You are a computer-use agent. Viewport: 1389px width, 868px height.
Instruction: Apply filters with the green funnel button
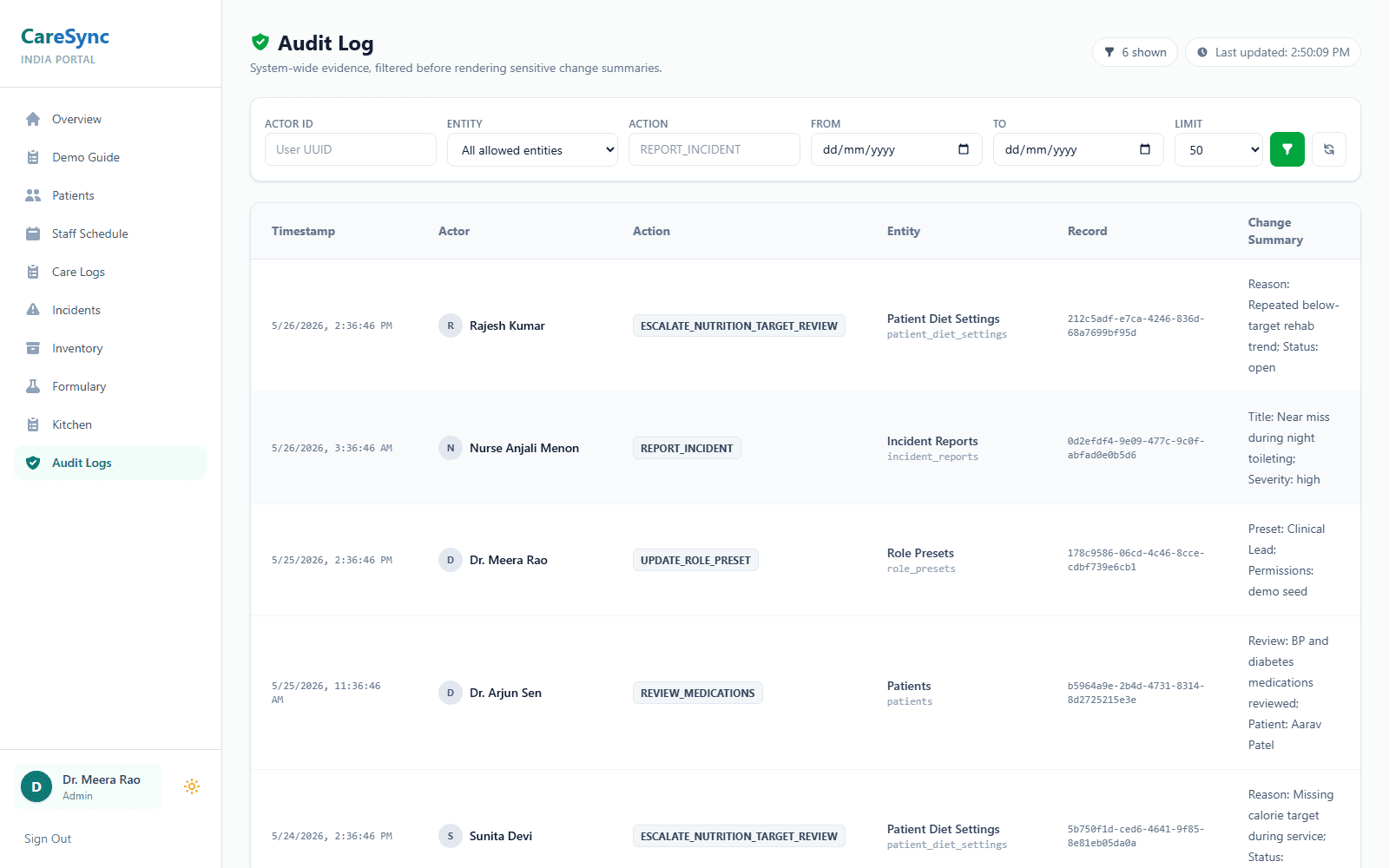(x=1287, y=149)
